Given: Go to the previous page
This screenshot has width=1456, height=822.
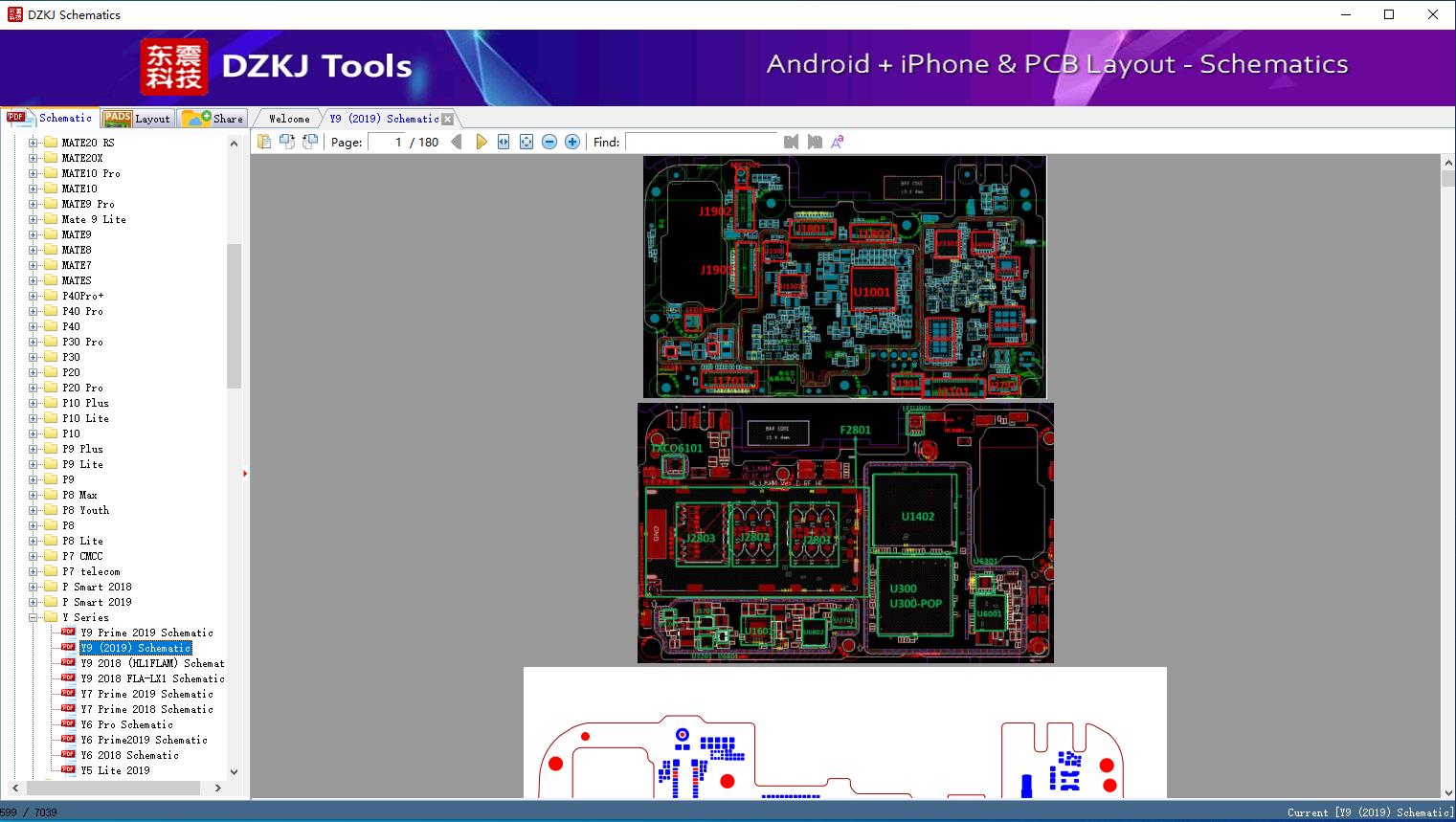Looking at the screenshot, I should [x=457, y=142].
